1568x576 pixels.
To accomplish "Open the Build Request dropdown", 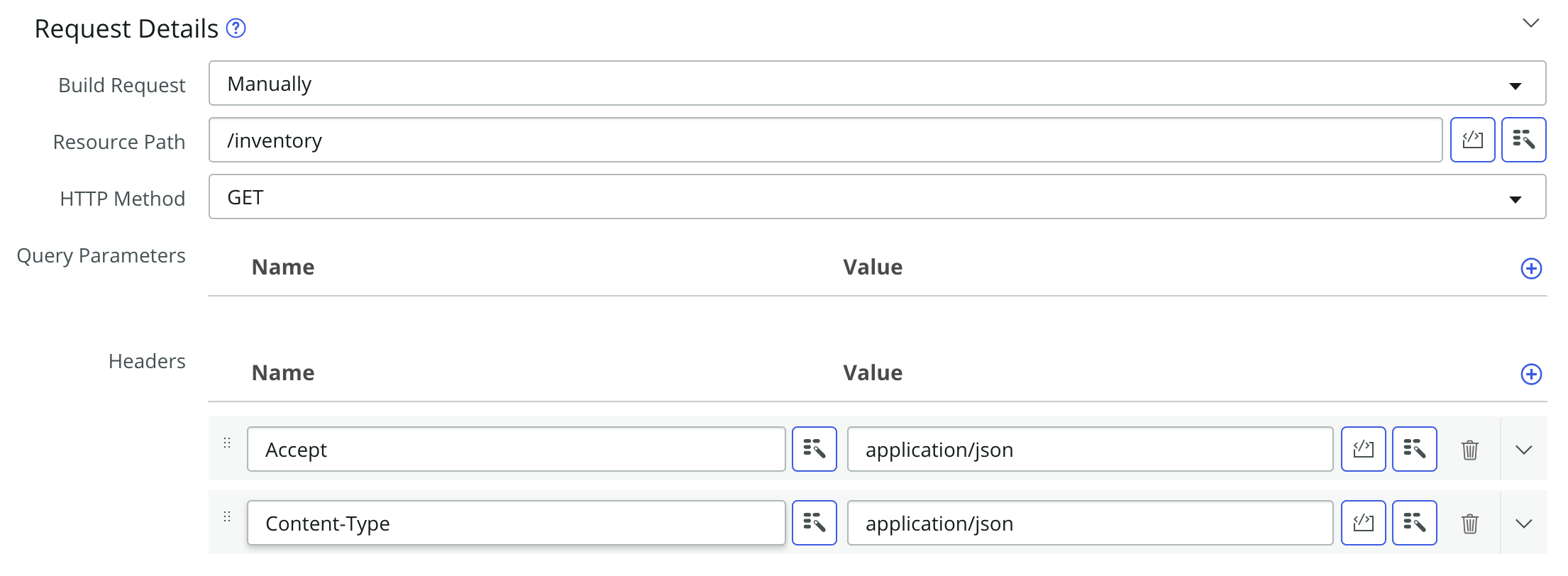I will [x=877, y=84].
